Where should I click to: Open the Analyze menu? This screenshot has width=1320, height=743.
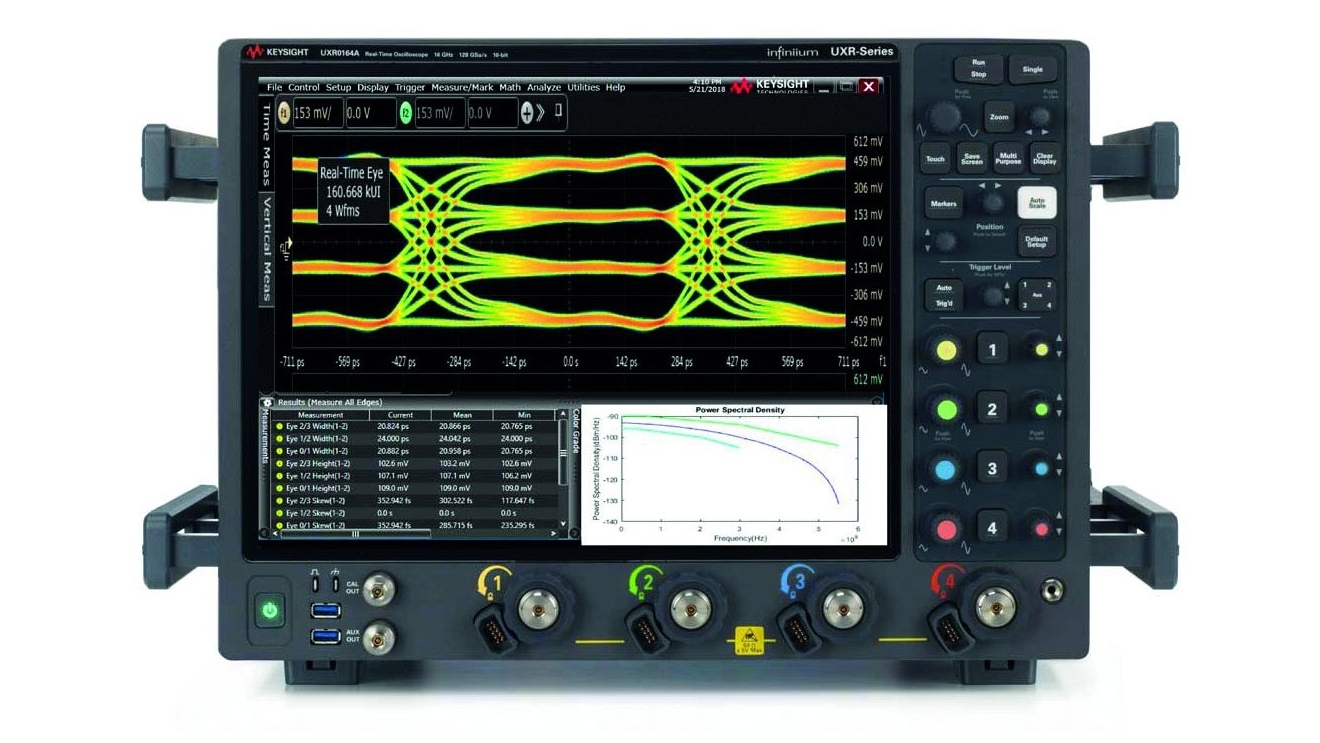click(544, 87)
